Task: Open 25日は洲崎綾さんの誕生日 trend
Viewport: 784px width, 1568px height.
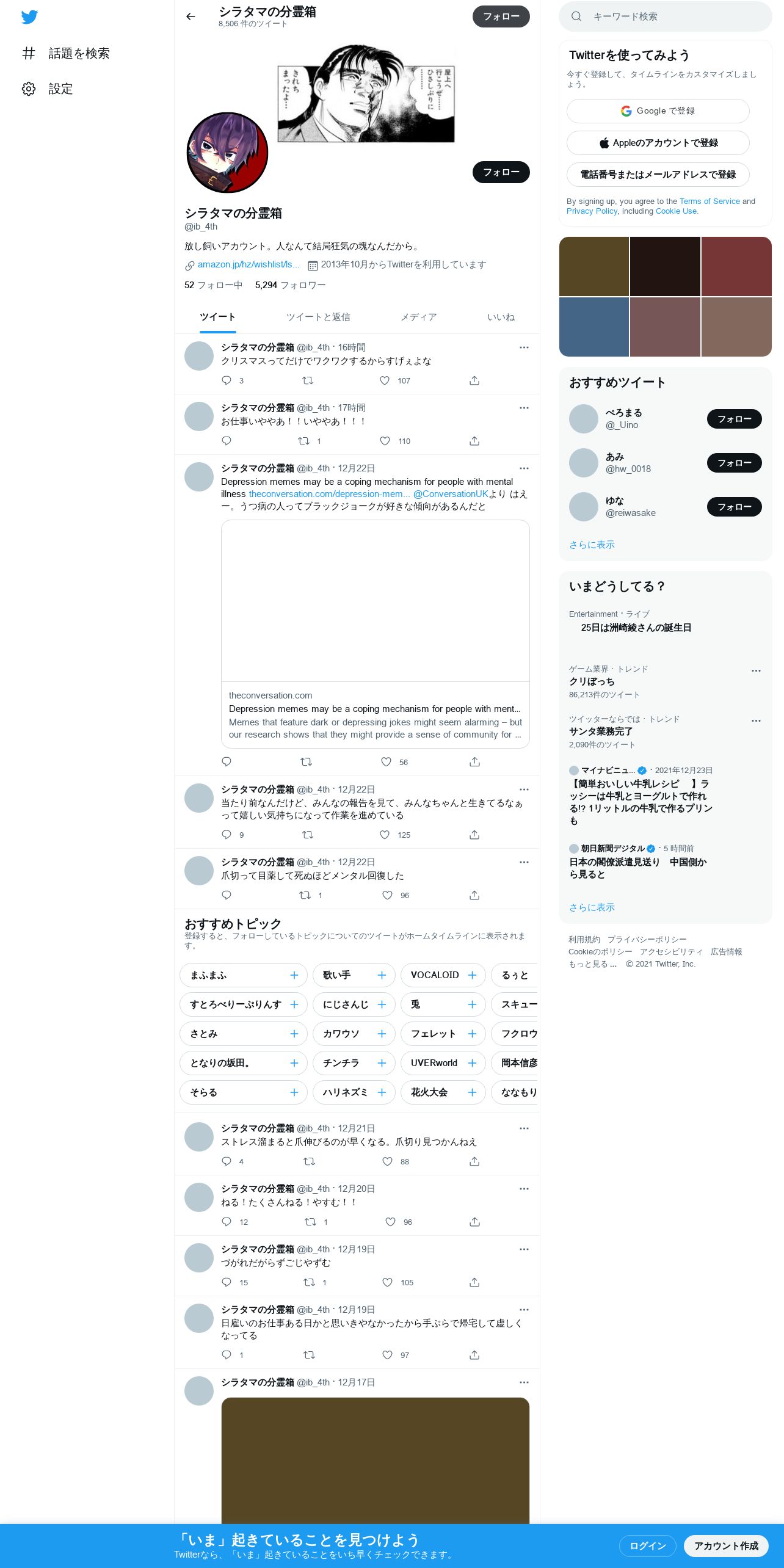Action: click(636, 628)
